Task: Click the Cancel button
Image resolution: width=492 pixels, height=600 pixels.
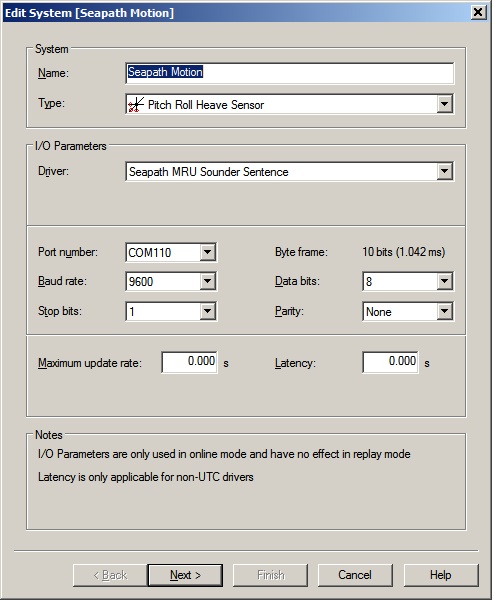Action: (x=355, y=575)
